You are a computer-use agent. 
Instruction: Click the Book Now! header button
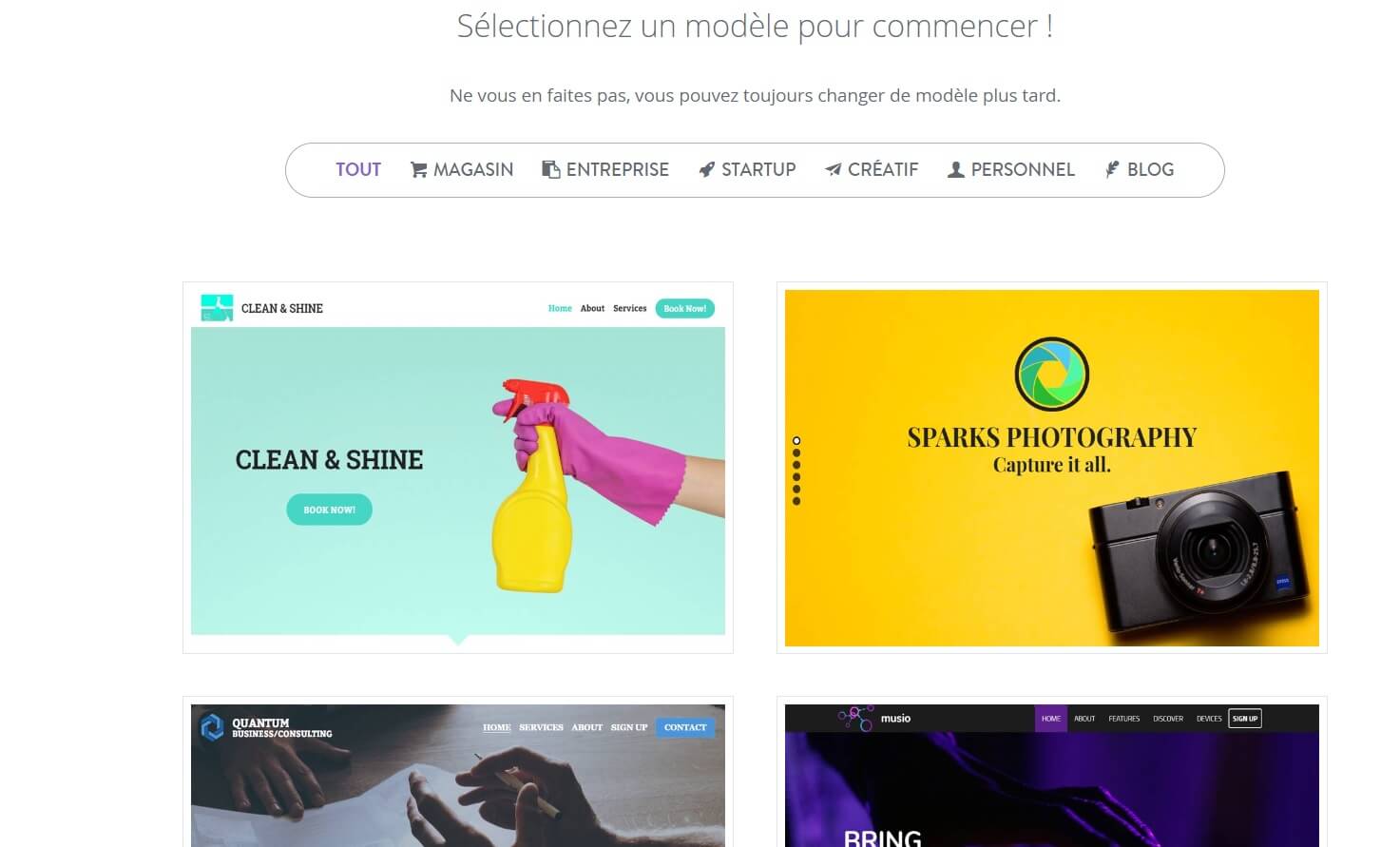(684, 308)
